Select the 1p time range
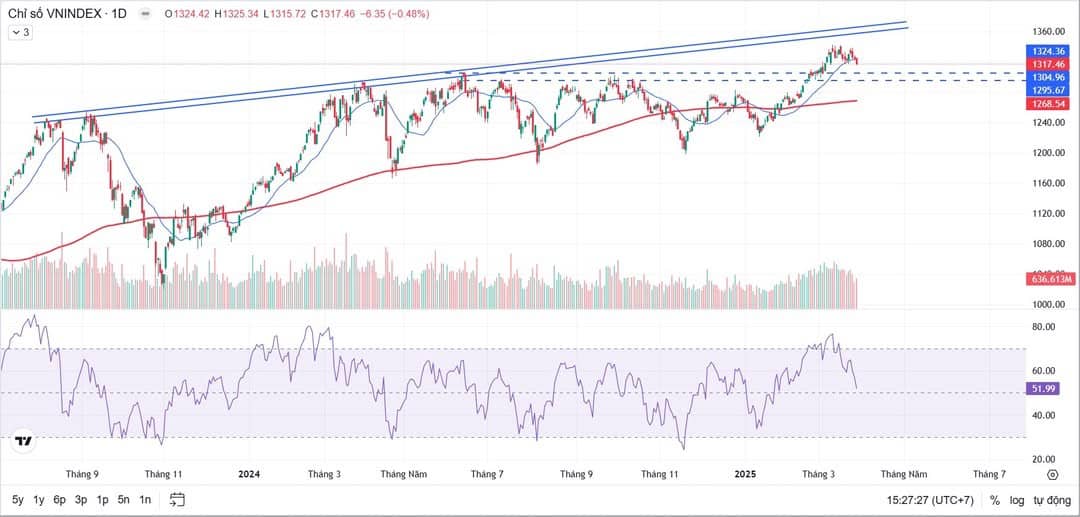This screenshot has height=517, width=1080. point(102,499)
